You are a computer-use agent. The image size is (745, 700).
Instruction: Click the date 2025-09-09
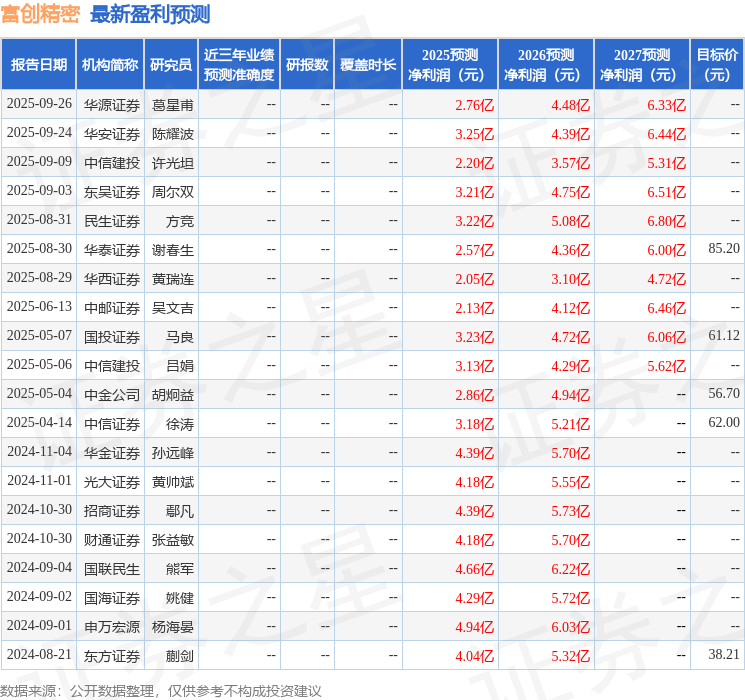[x=39, y=162]
